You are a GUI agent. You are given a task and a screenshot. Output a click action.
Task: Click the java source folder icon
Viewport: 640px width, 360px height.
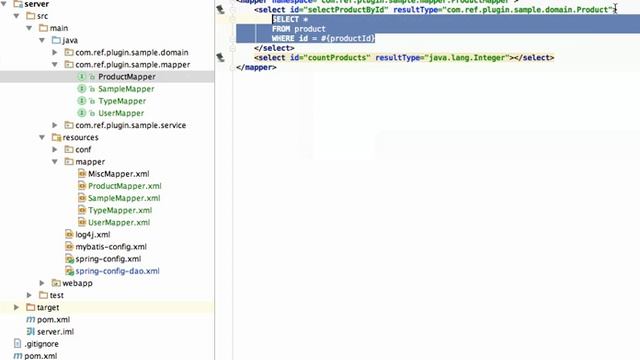pos(56,40)
